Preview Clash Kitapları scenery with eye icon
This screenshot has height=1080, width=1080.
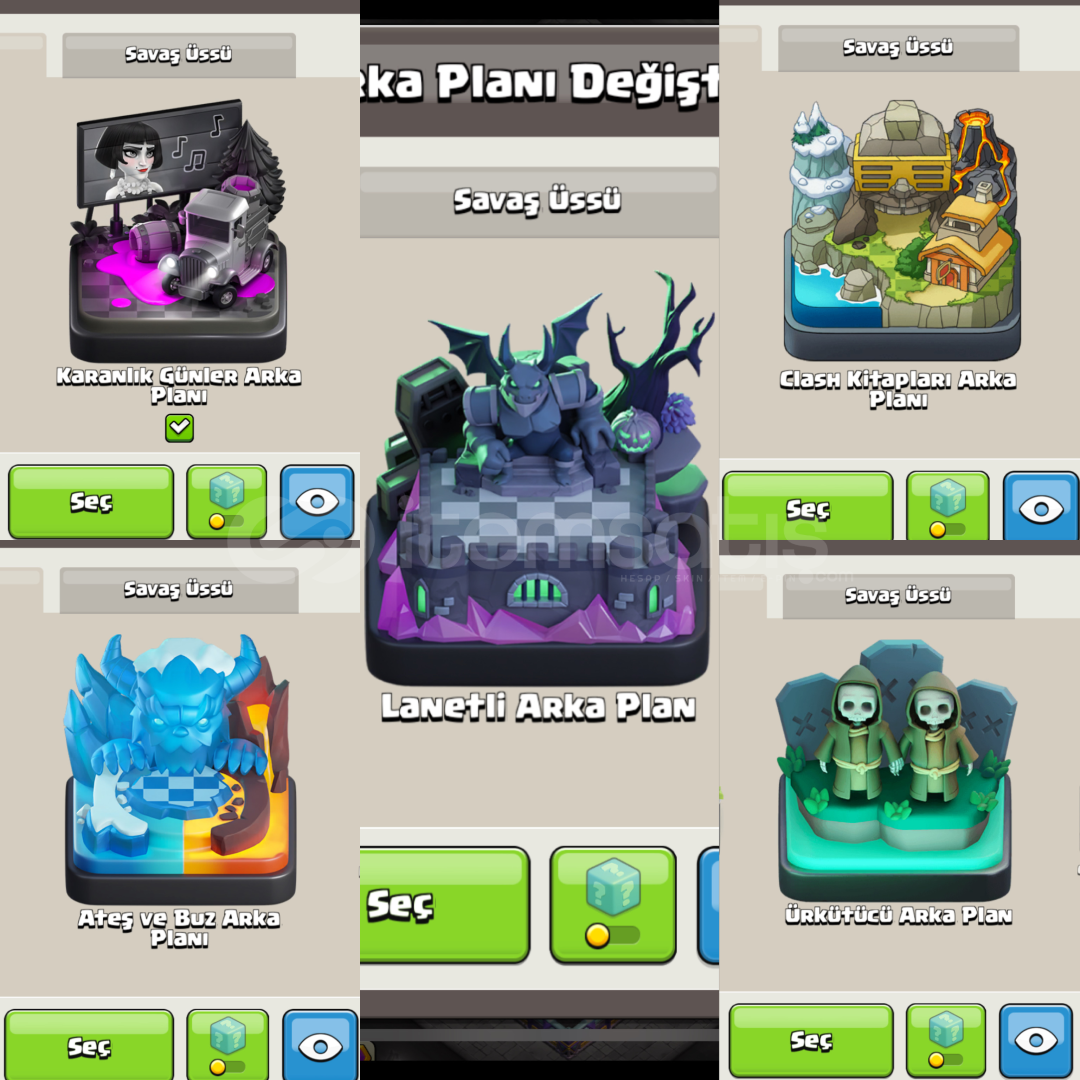[1041, 507]
